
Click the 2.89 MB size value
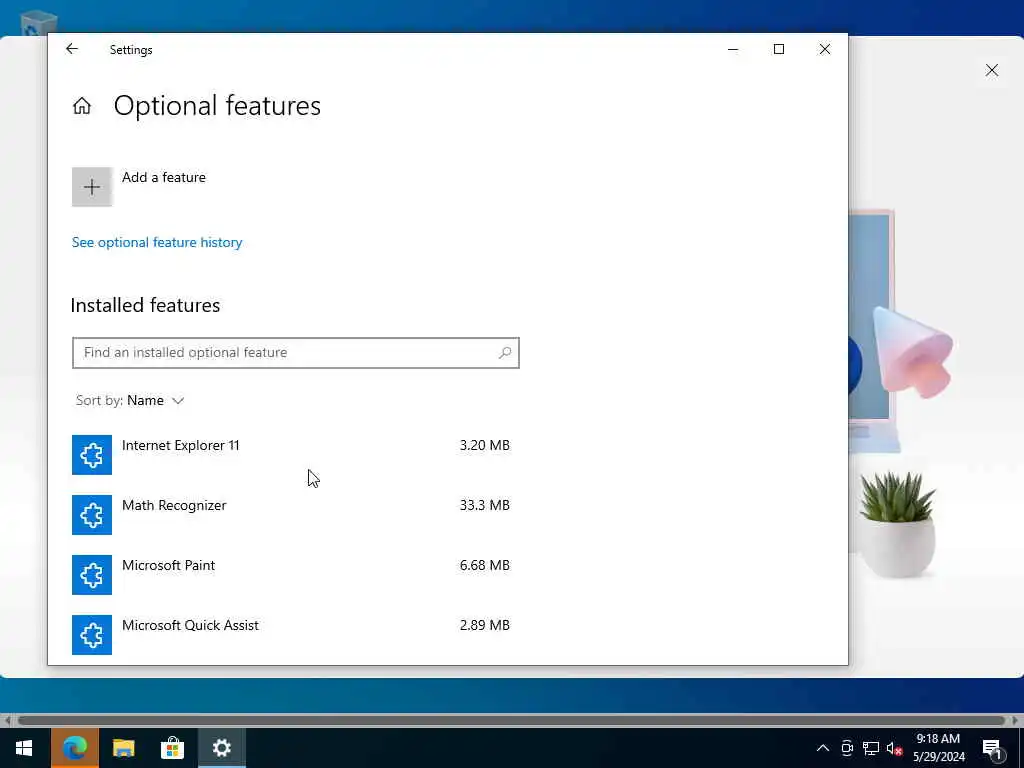click(x=485, y=626)
